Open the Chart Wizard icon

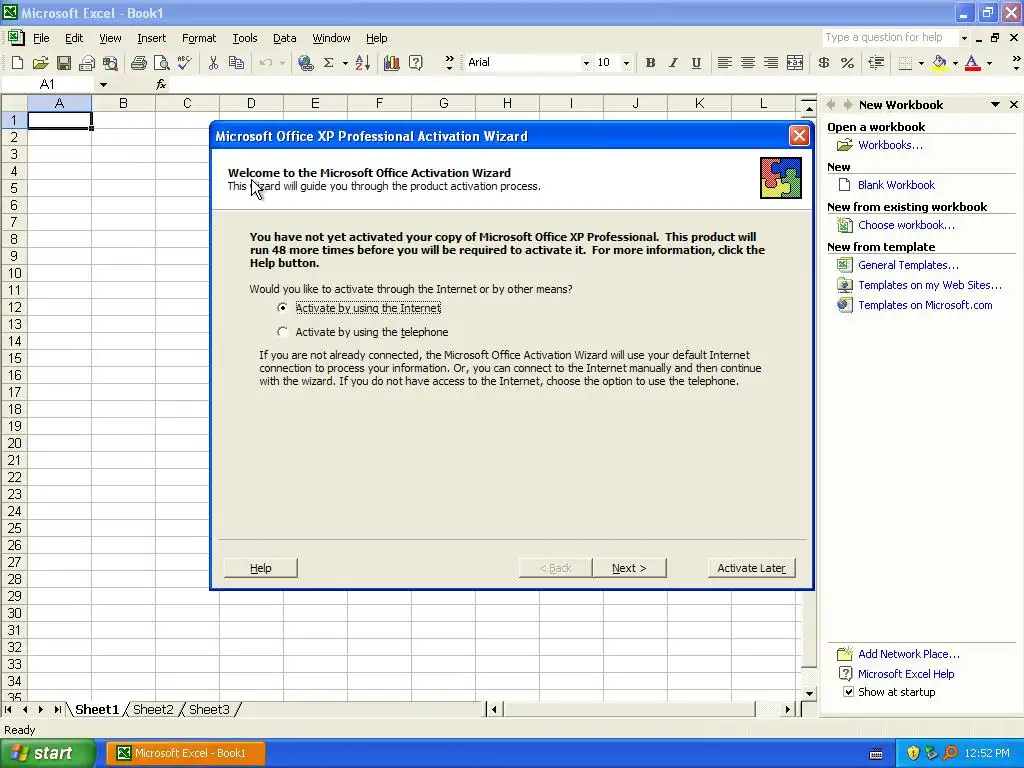point(392,63)
